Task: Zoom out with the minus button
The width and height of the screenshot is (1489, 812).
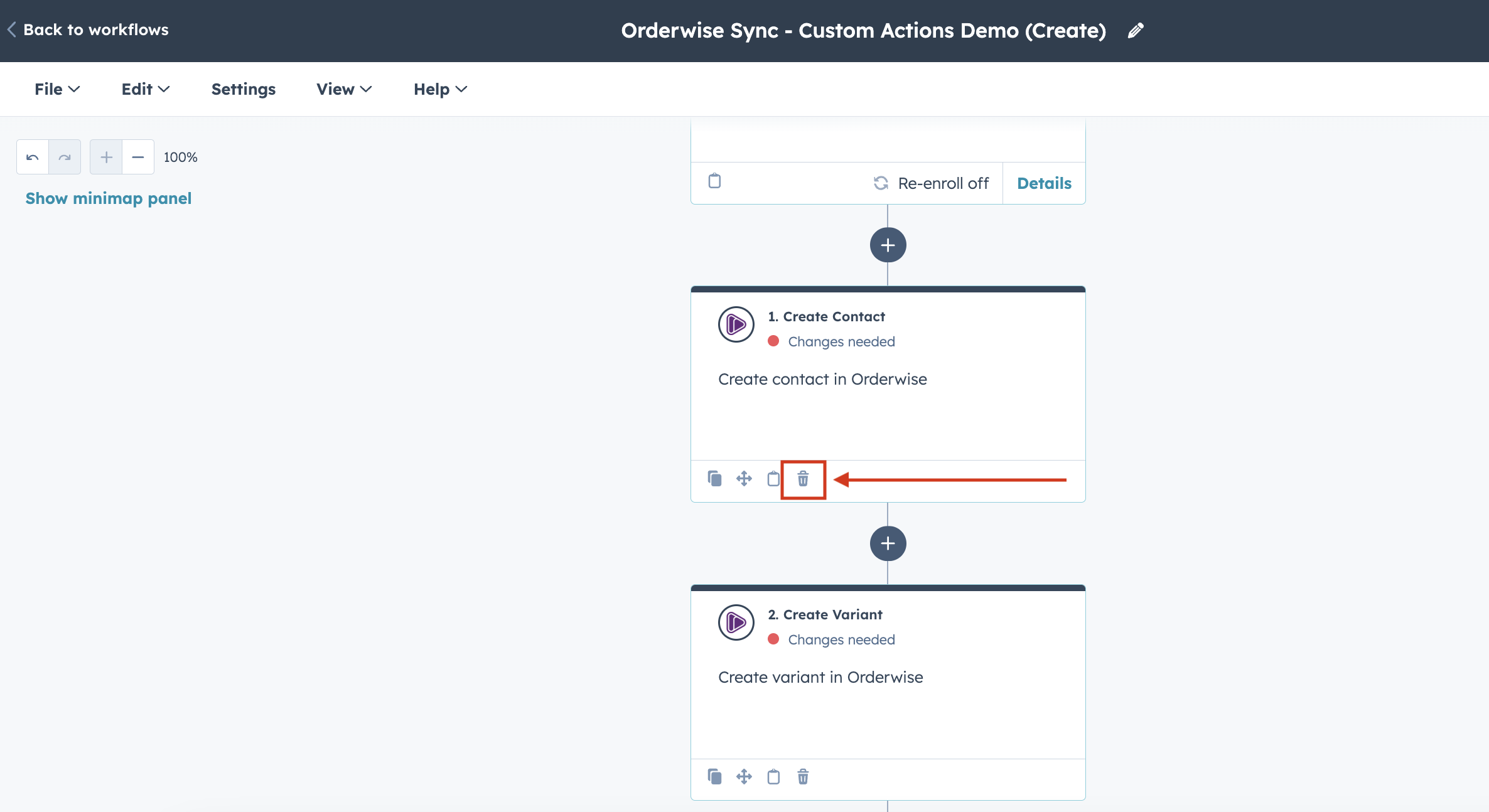Action: click(138, 157)
